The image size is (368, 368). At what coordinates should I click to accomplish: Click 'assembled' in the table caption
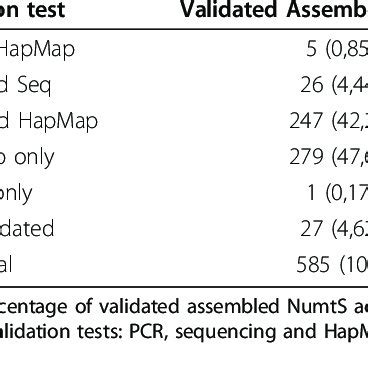coord(232,306)
